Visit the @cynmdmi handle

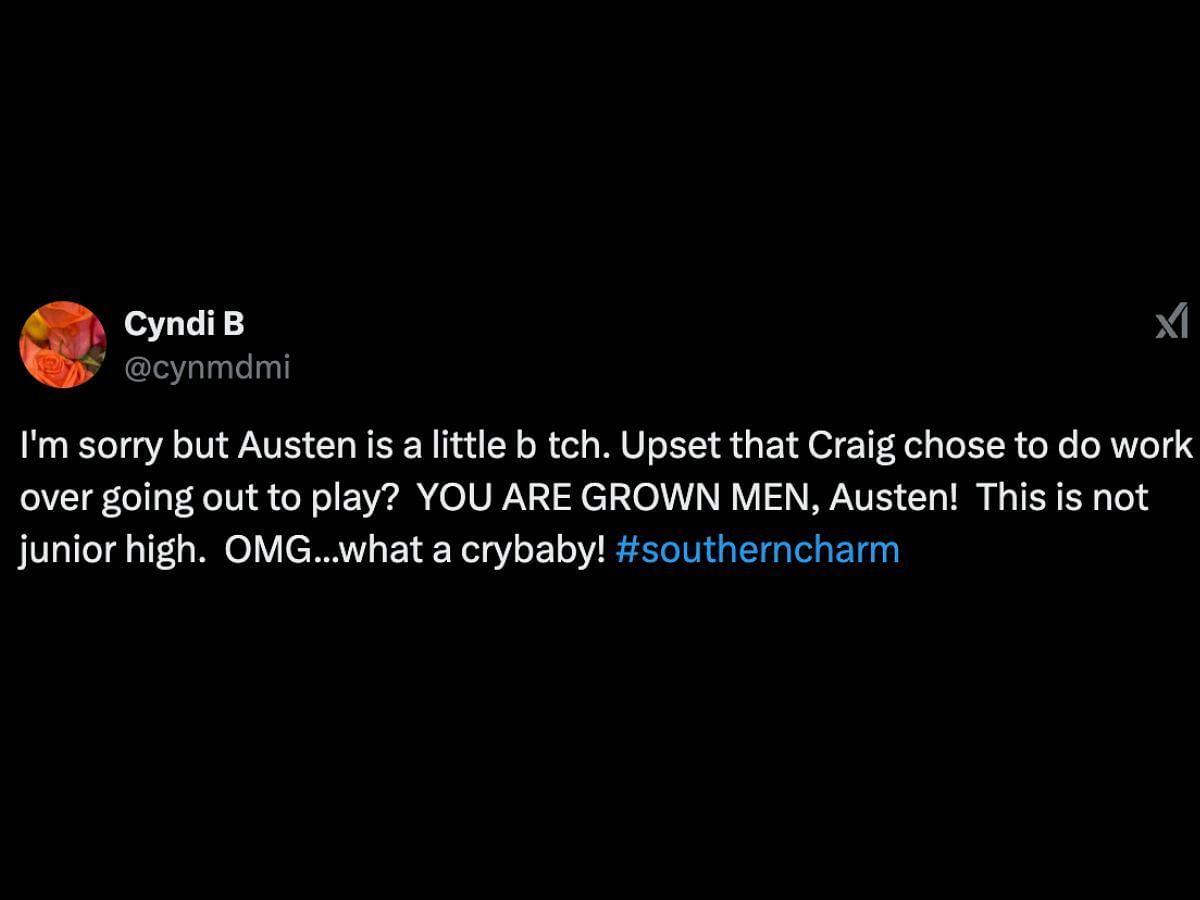(207, 368)
